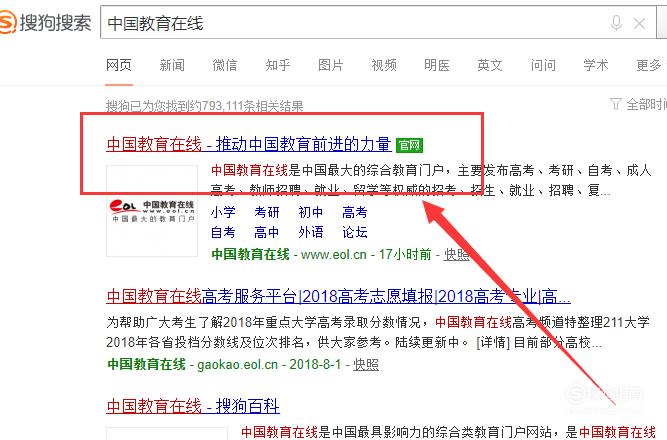This screenshot has width=667, height=440.
Task: Click the www.eol.cn URL text
Action: pyautogui.click(x=334, y=254)
